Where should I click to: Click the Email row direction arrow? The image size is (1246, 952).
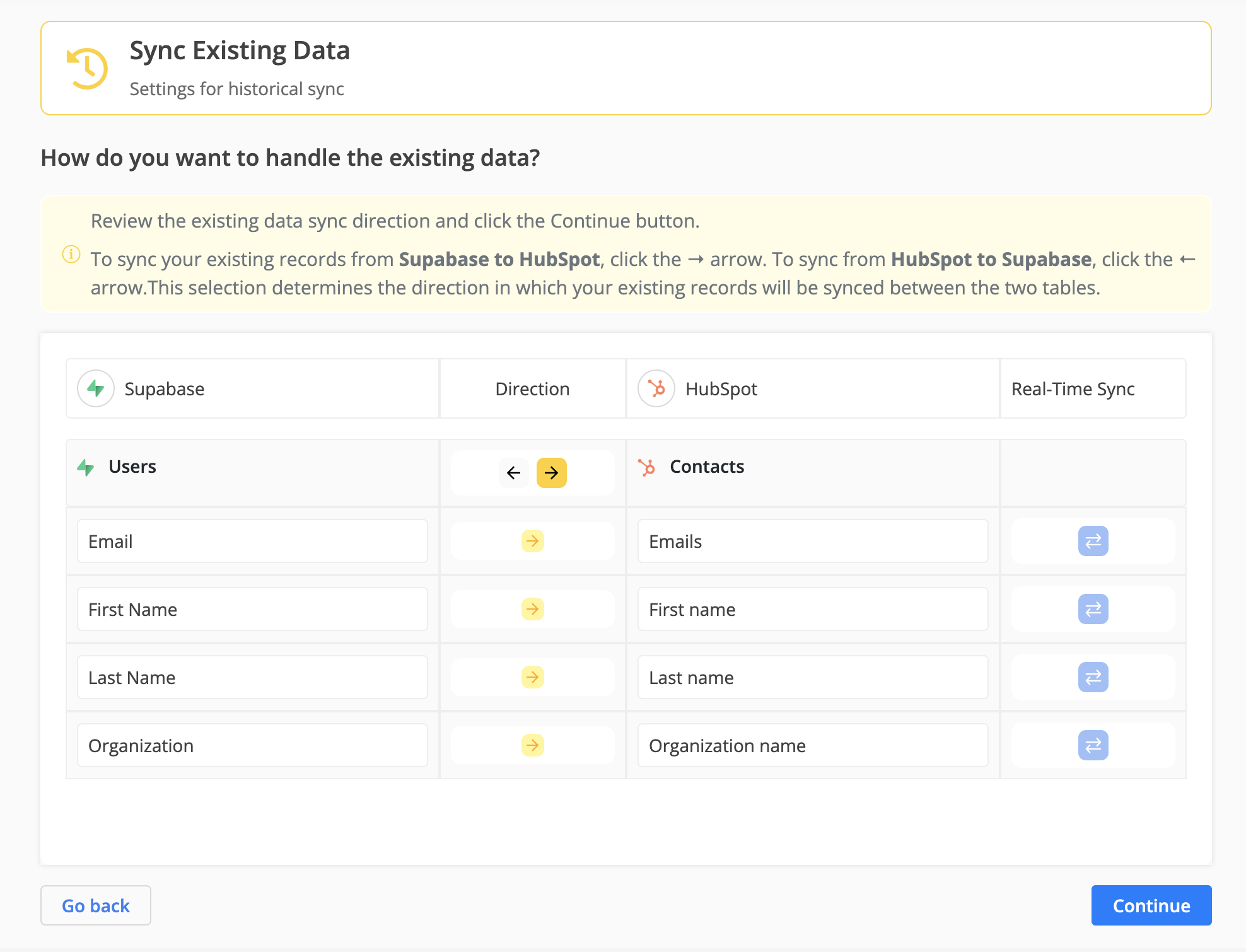coord(533,541)
